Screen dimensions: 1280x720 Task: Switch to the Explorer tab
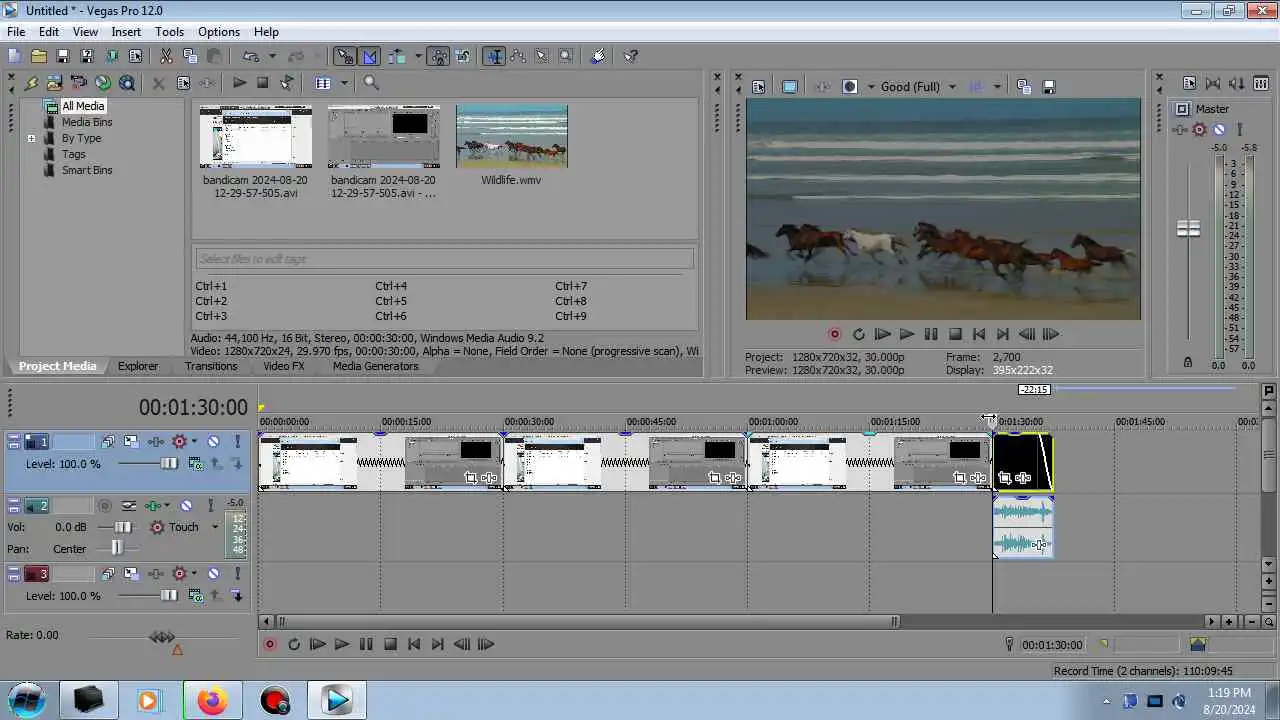coord(138,366)
